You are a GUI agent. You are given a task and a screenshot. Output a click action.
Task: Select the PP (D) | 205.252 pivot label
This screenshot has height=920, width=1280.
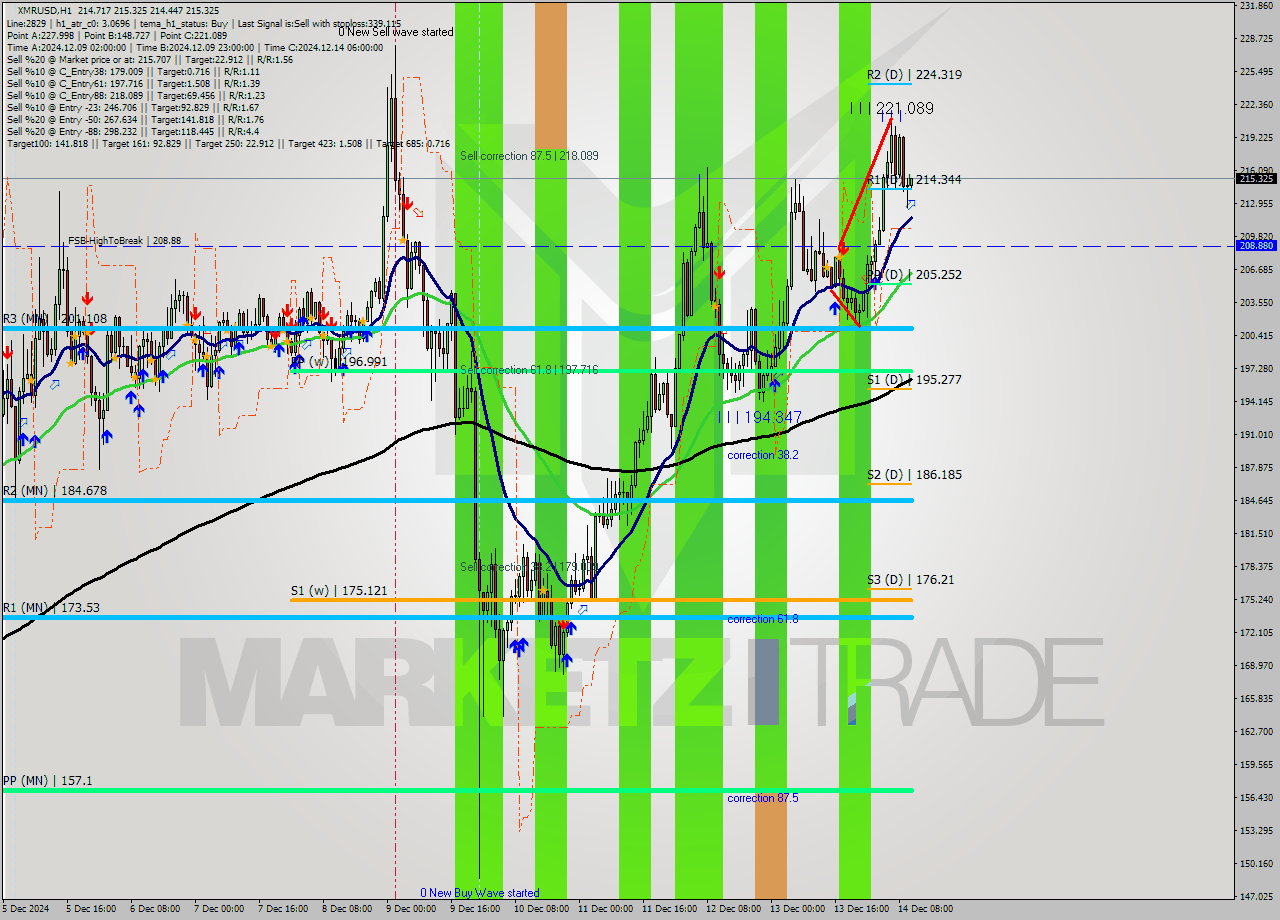[x=914, y=275]
